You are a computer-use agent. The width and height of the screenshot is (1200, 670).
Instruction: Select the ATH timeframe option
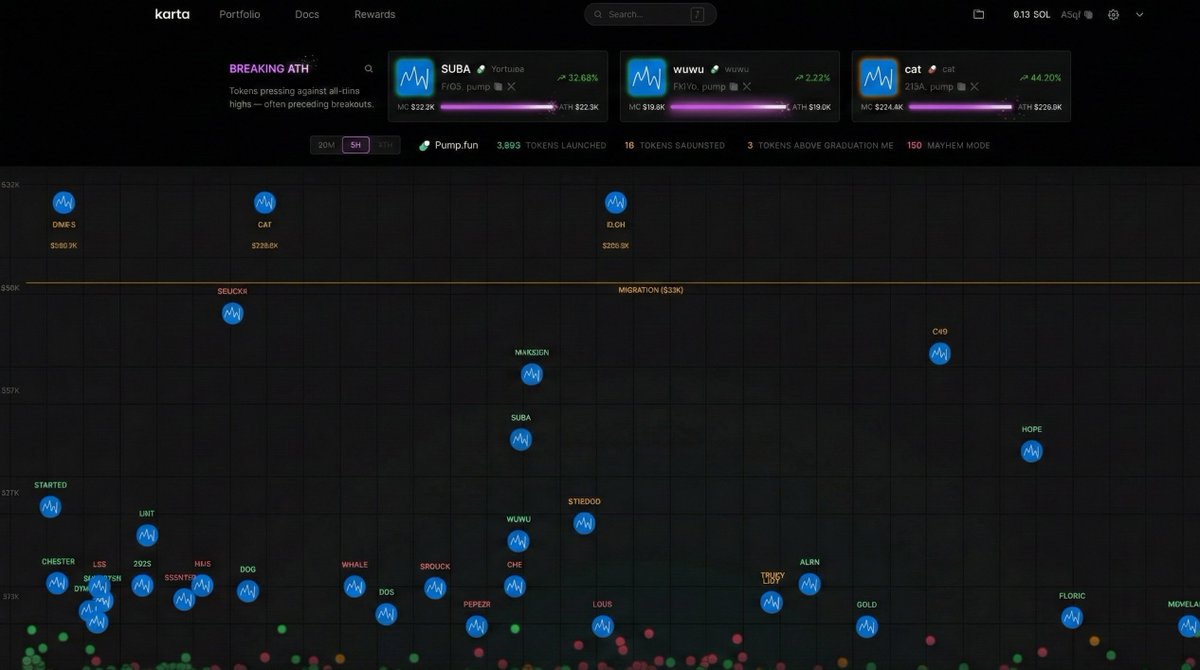point(385,145)
